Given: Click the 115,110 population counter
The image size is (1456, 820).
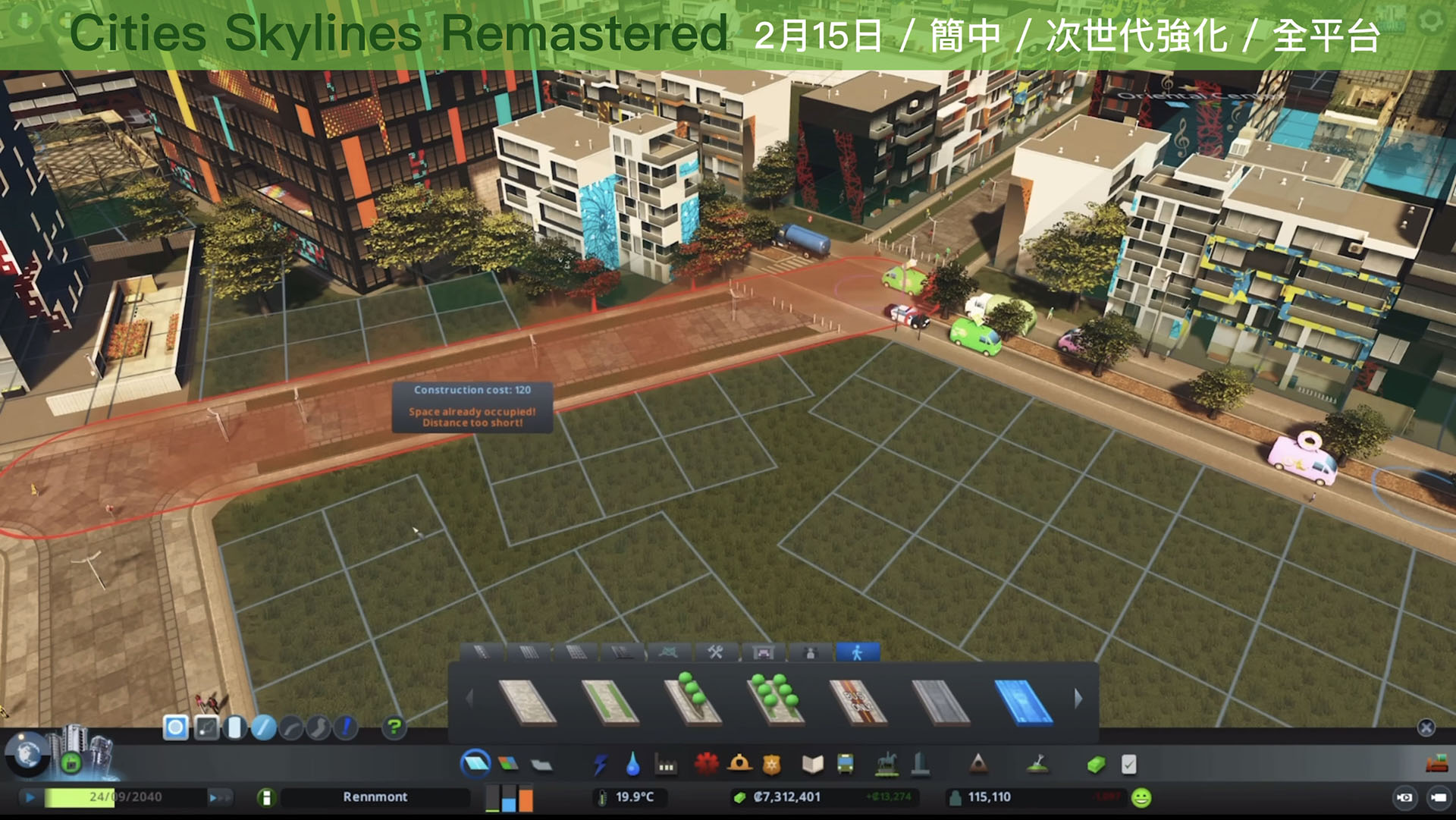Looking at the screenshot, I should click(x=989, y=797).
